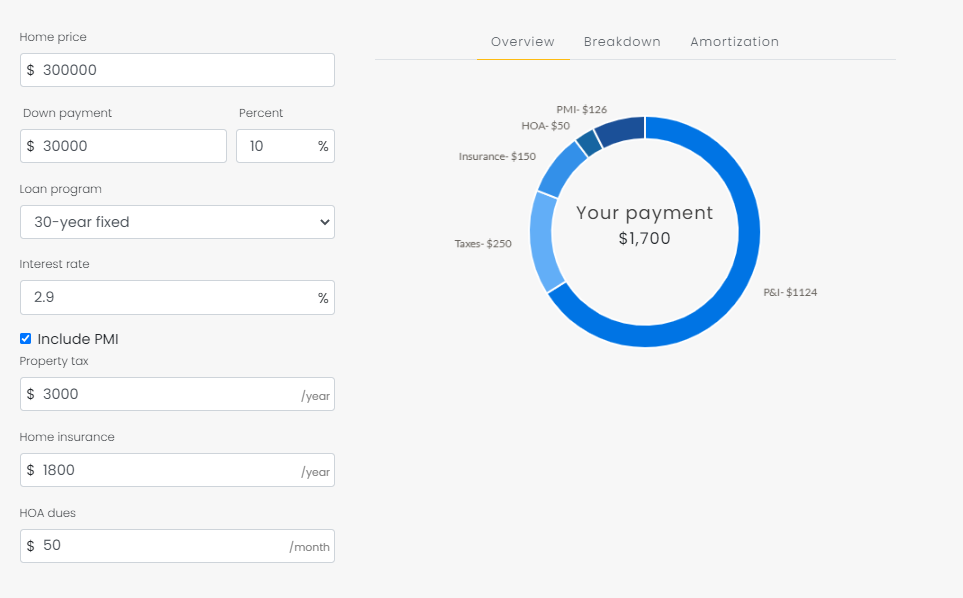The width and height of the screenshot is (963, 598).
Task: Select the Overview tab
Action: coord(522,42)
